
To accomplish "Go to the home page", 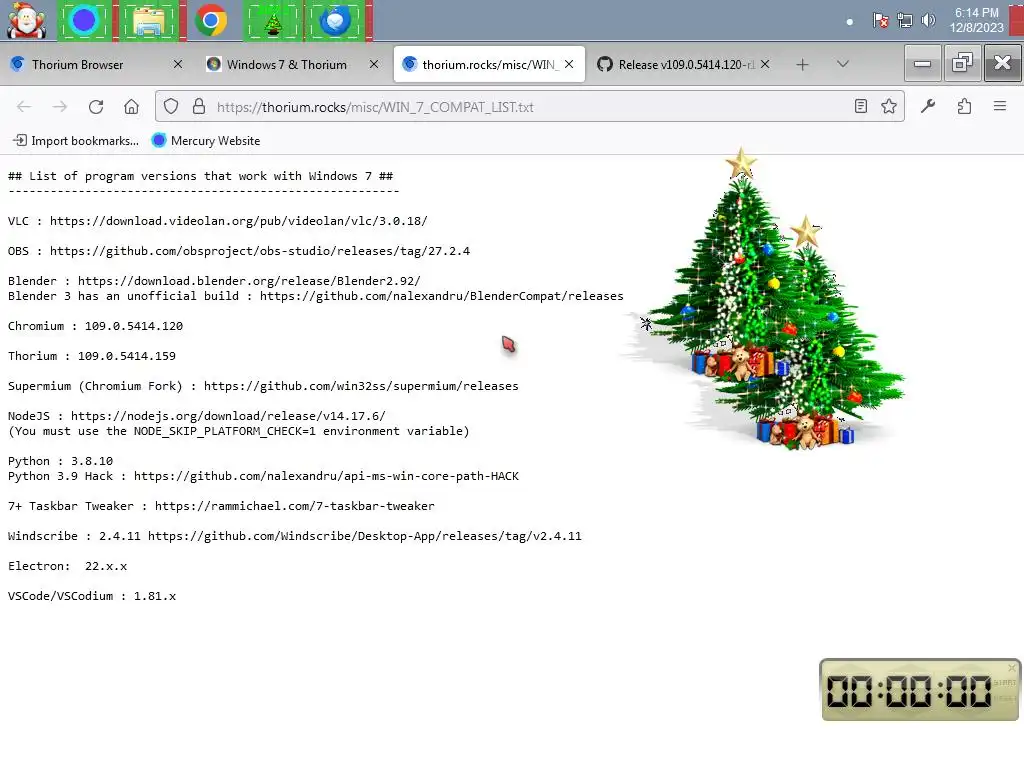I will 131,106.
